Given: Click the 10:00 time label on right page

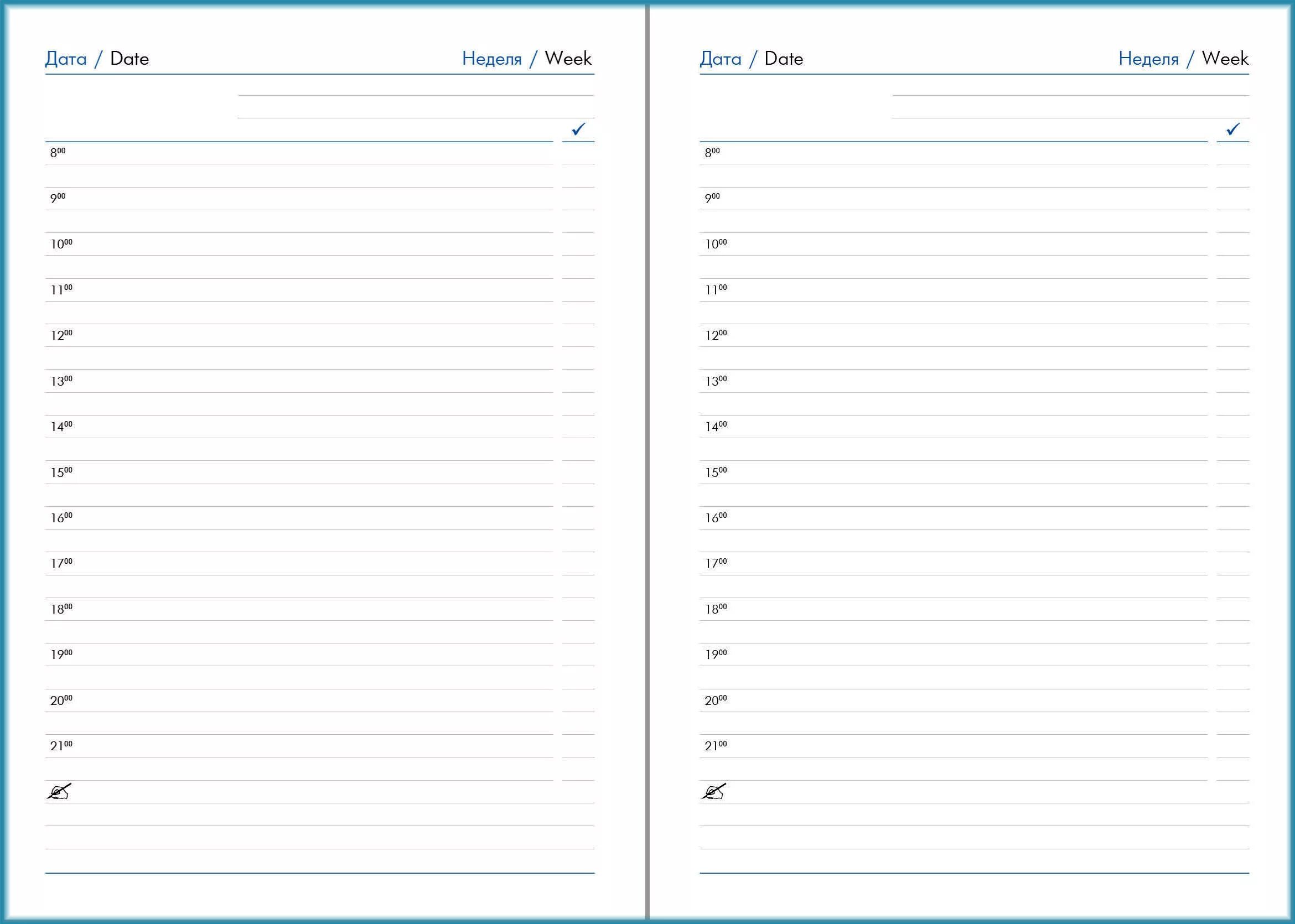Looking at the screenshot, I should click(716, 244).
